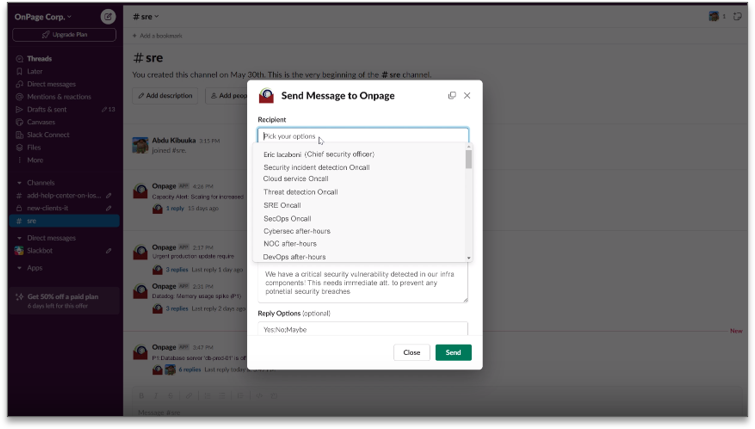
Task: Click the recipient list scrollbar thumb
Action: 469,159
